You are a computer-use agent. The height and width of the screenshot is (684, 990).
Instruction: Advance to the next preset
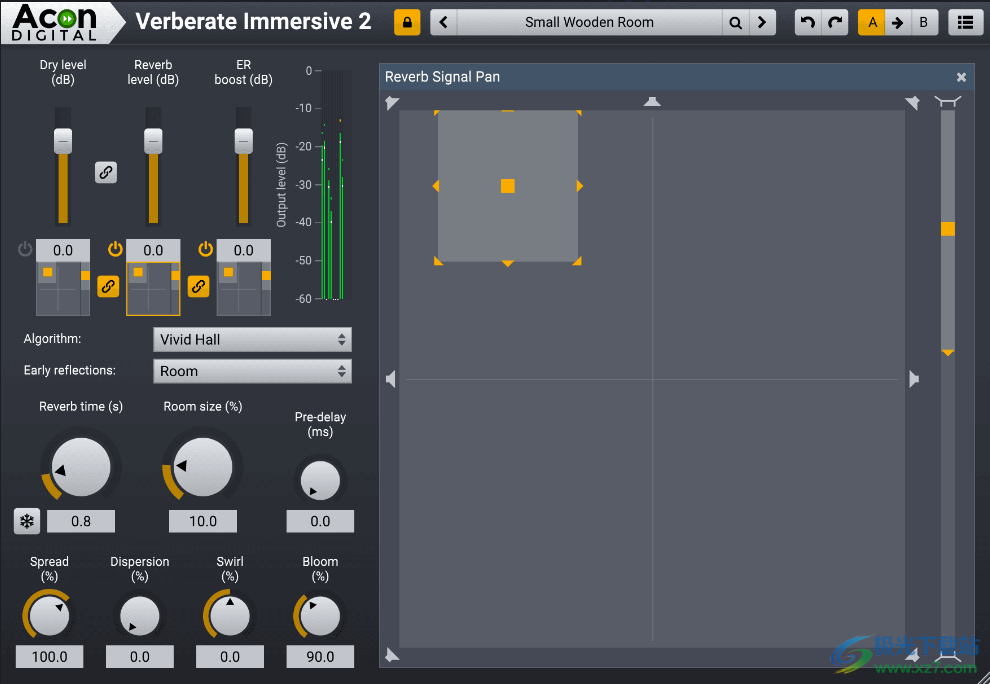[x=762, y=21]
